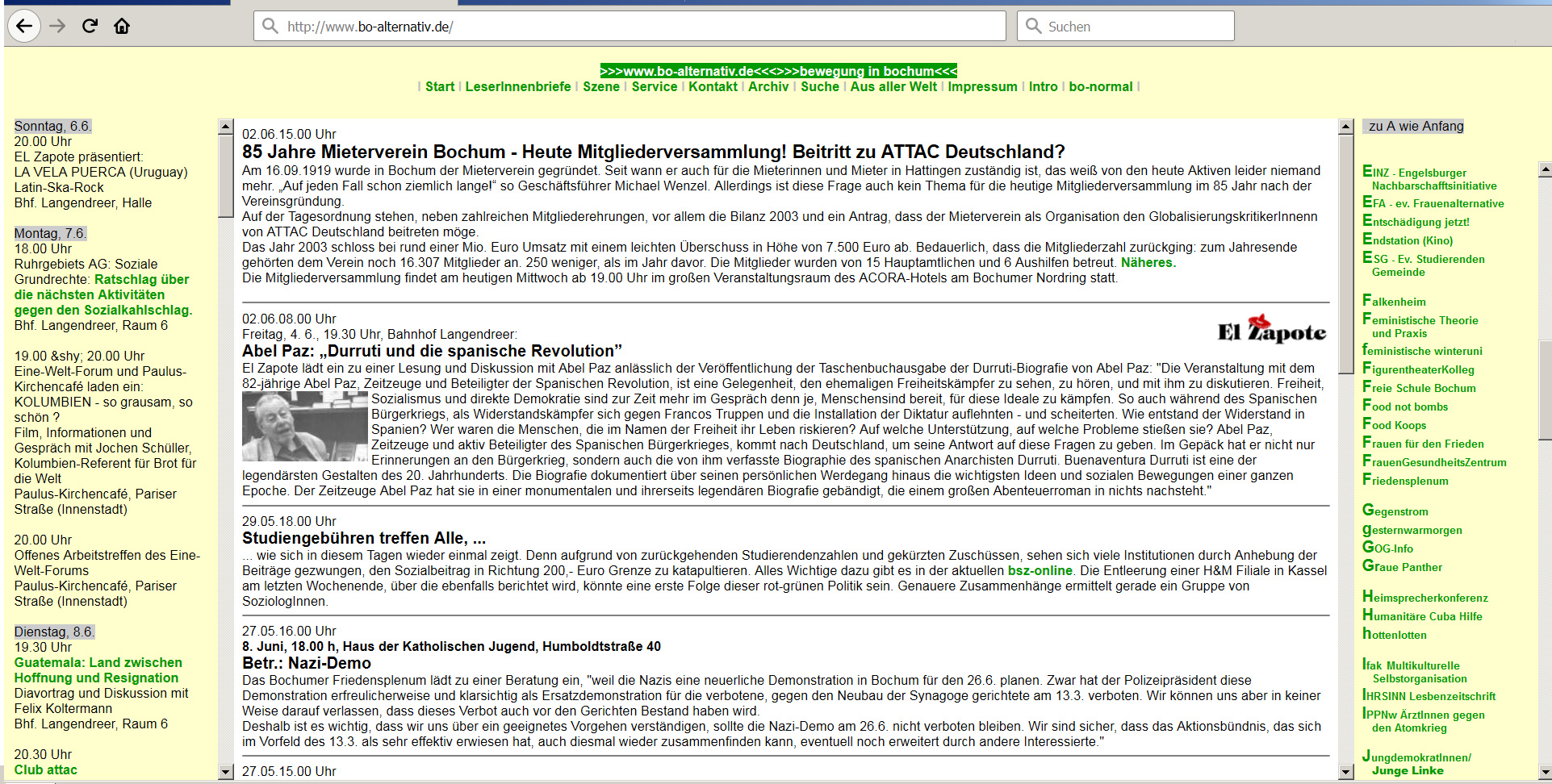This screenshot has width=1552, height=784.
Task: Open Feministische Theorie und Praxis link
Action: (1420, 325)
